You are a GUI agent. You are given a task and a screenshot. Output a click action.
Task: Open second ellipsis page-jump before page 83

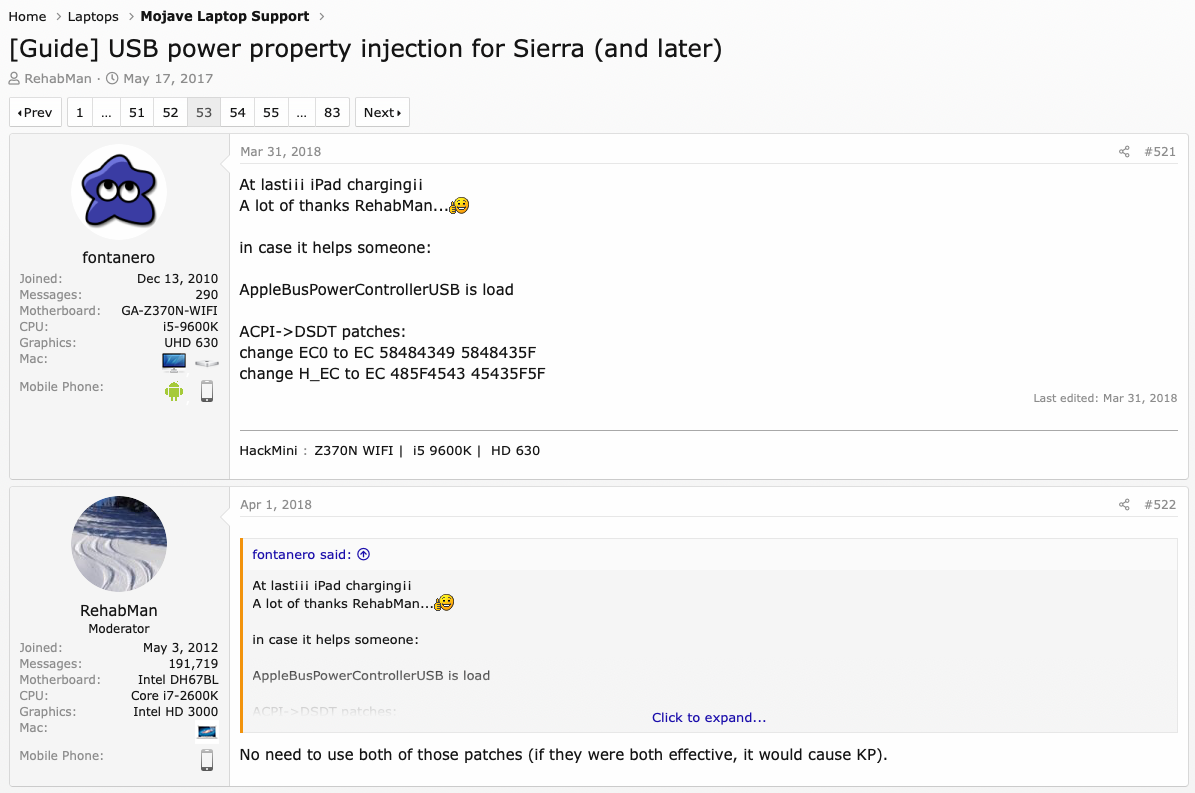(302, 113)
